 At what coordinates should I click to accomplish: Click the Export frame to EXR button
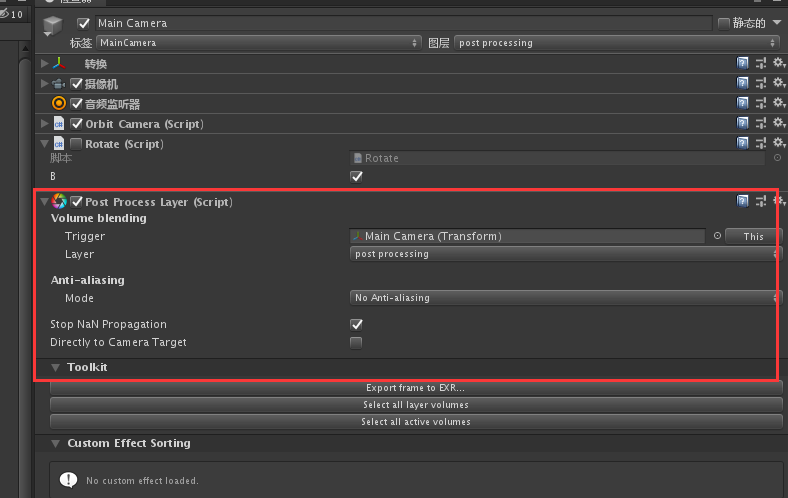pos(416,388)
